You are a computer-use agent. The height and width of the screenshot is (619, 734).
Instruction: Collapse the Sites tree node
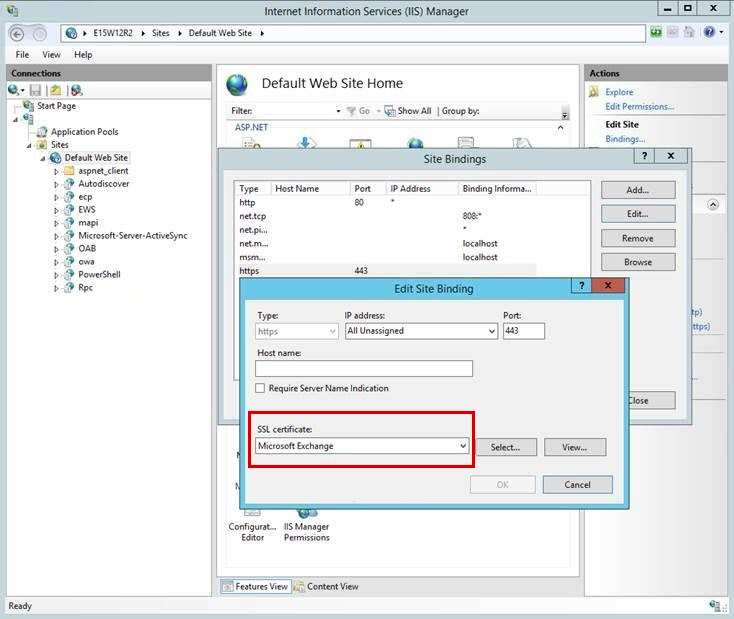coord(29,146)
